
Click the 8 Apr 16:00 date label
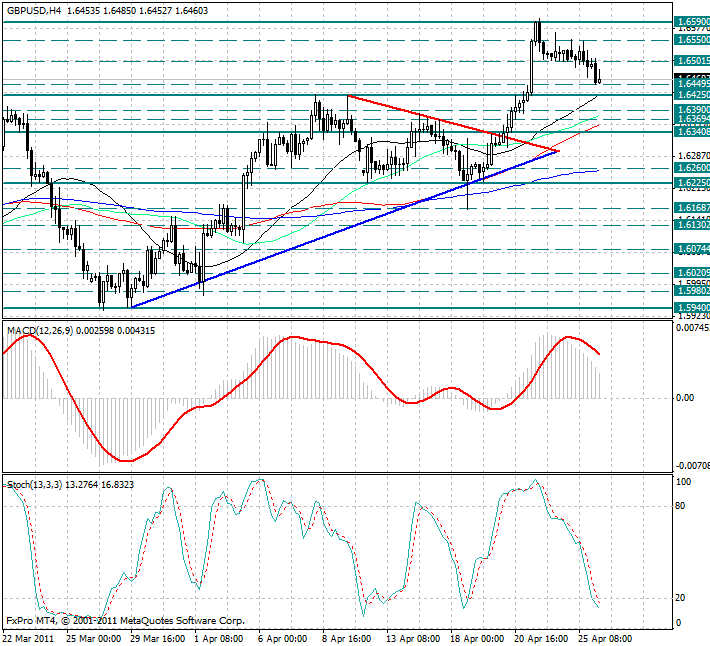(x=347, y=639)
